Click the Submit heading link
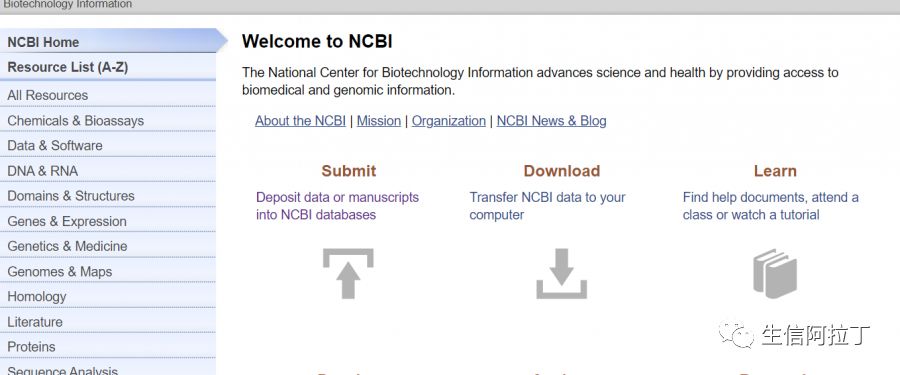900x375 pixels. (x=348, y=171)
